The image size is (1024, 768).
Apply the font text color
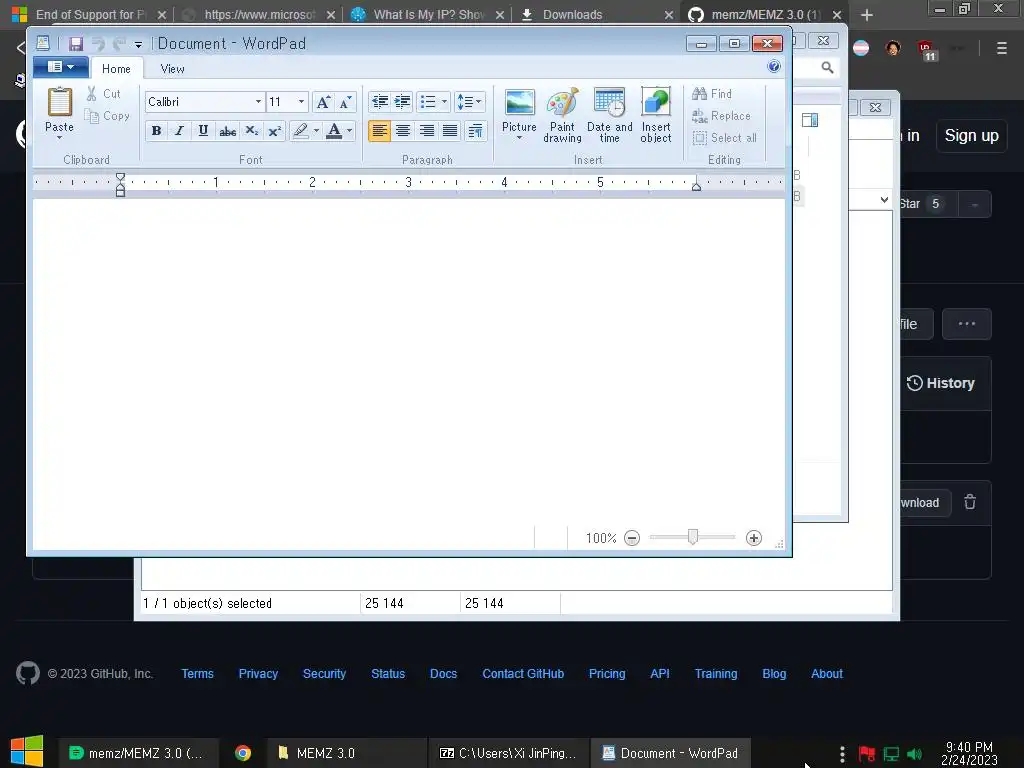click(334, 131)
